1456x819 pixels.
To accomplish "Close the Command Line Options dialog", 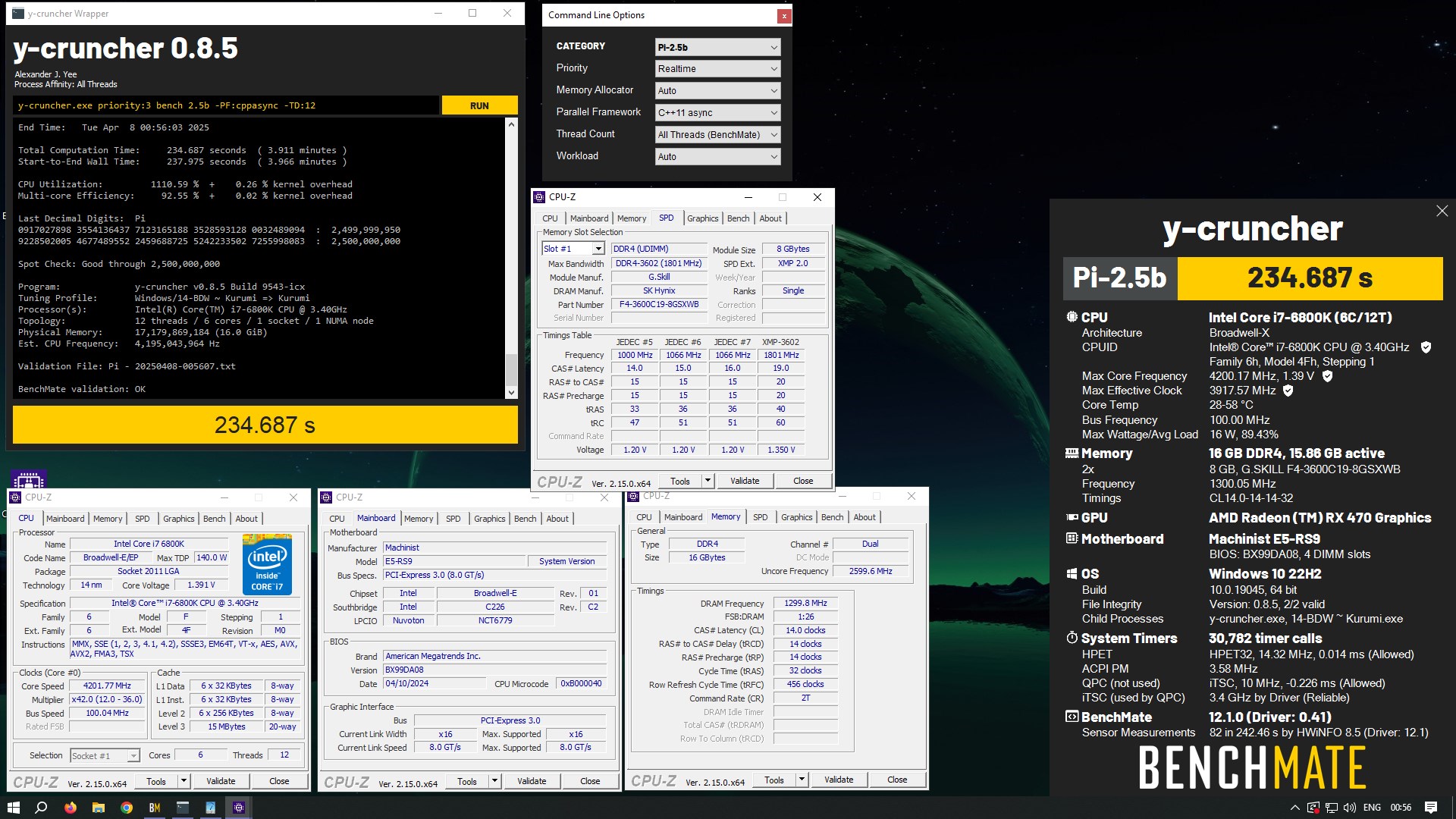I will coord(784,16).
